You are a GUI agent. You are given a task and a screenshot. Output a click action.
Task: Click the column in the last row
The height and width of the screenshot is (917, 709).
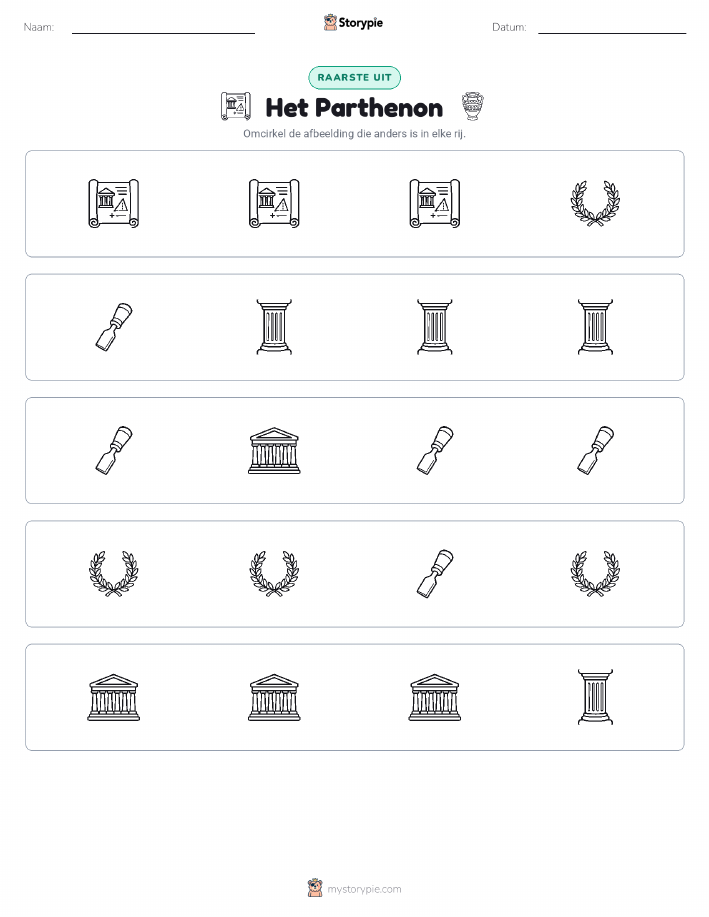[595, 697]
